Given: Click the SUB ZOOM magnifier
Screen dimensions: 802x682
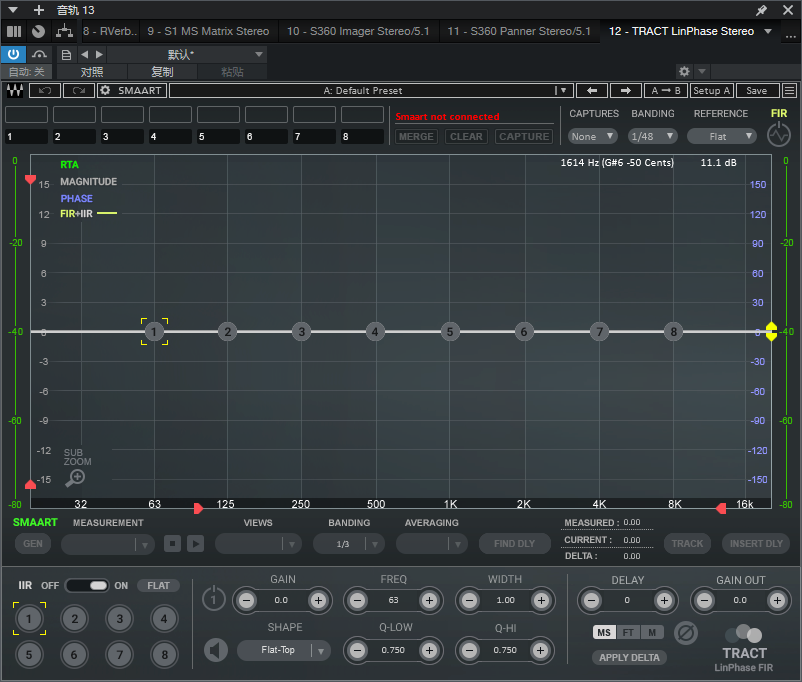Looking at the screenshot, I should 75,478.
